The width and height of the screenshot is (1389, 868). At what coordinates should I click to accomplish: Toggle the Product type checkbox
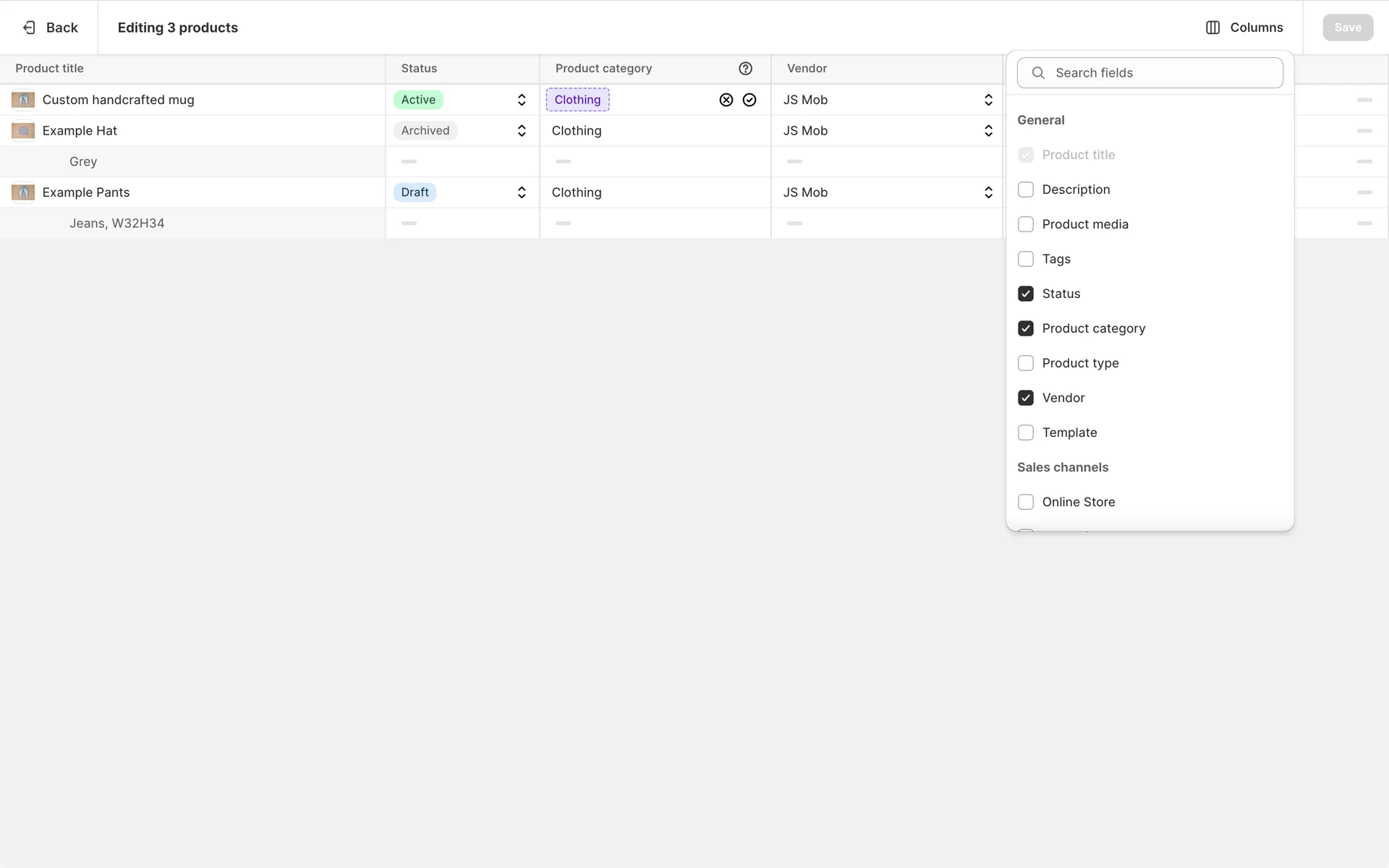tap(1025, 363)
